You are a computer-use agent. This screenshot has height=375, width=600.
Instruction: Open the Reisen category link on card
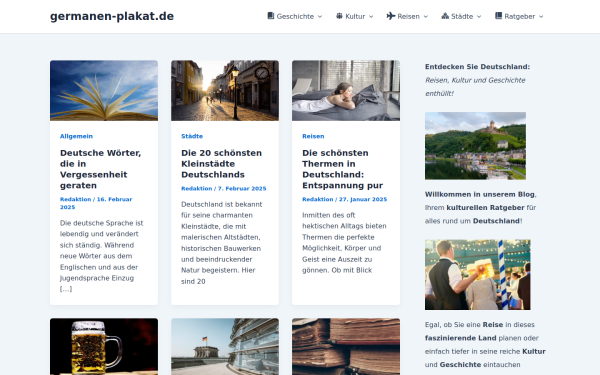pyautogui.click(x=313, y=136)
